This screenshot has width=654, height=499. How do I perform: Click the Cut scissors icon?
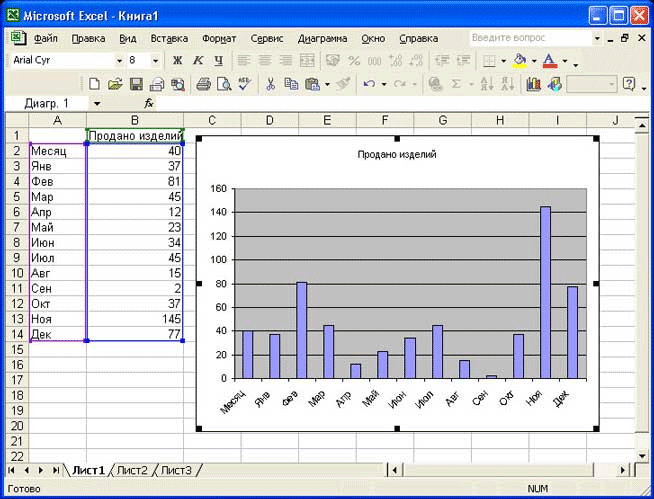(270, 85)
